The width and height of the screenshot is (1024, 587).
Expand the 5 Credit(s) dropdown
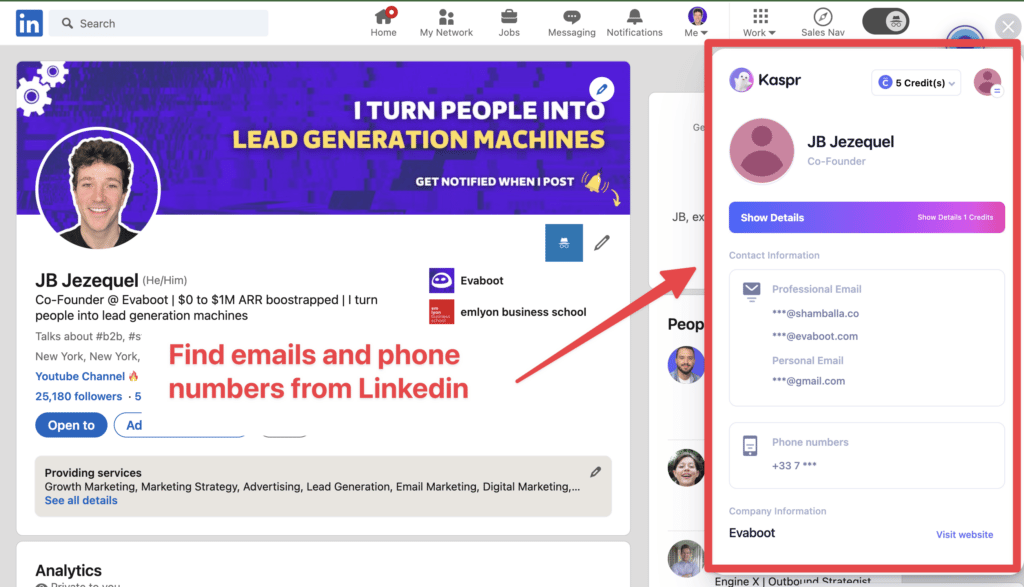(916, 83)
